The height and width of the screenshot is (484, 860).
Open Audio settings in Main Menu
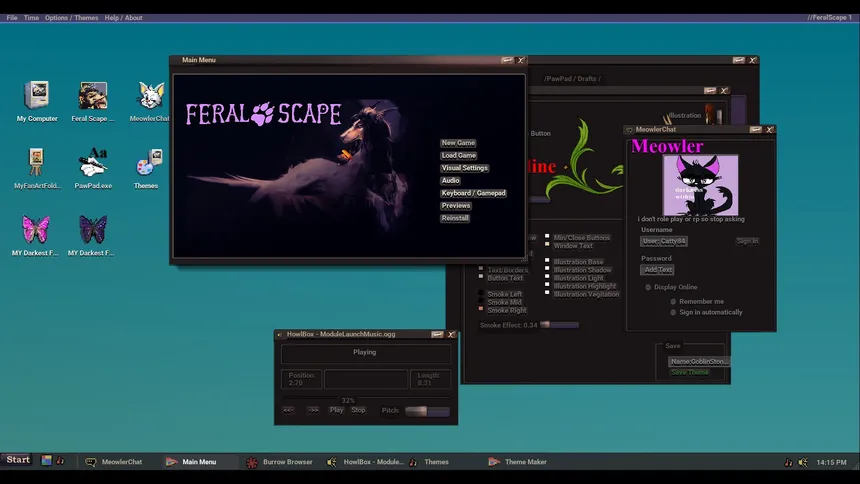(x=450, y=181)
